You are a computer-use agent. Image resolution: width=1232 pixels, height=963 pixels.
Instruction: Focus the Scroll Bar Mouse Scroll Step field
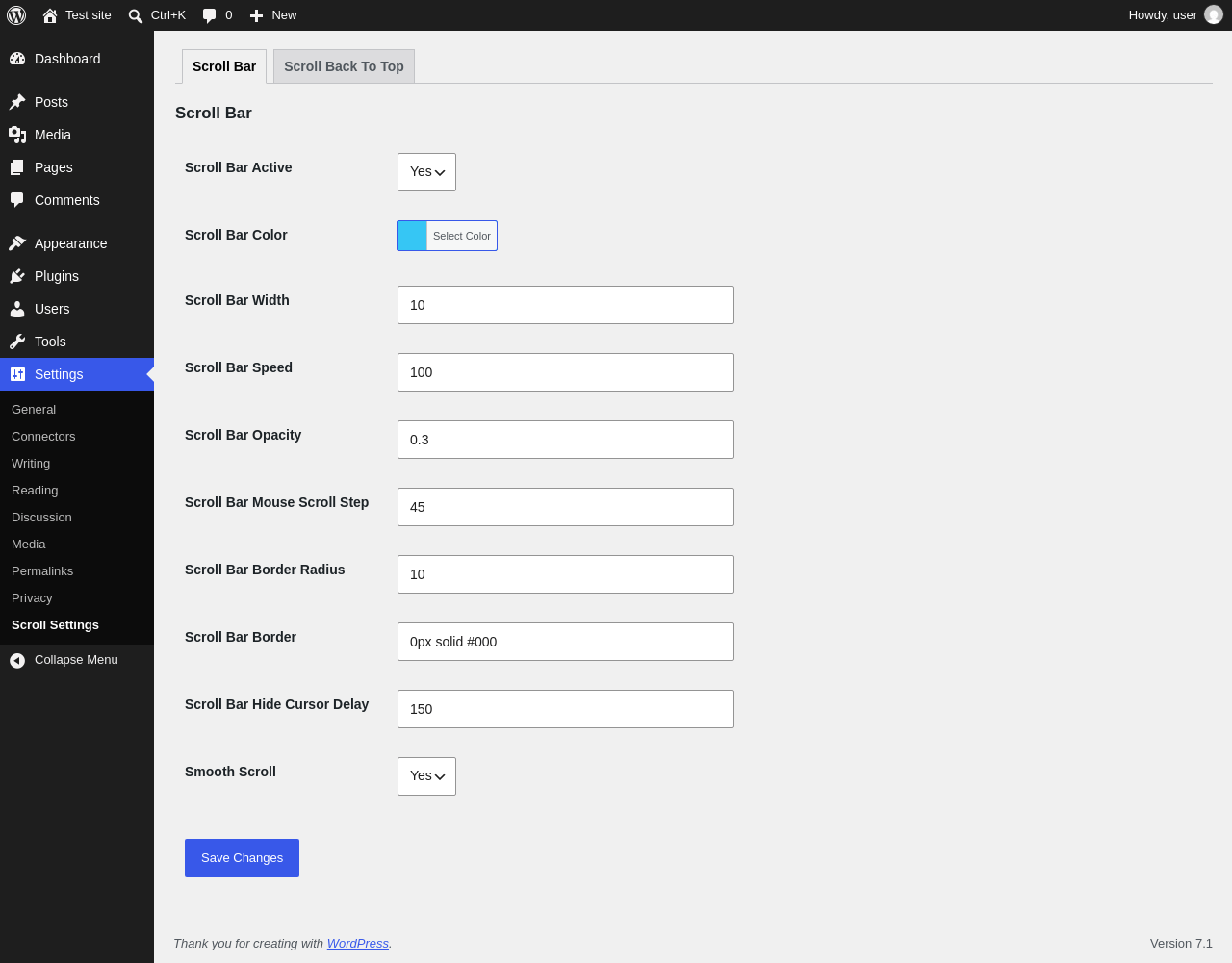pyautogui.click(x=566, y=507)
